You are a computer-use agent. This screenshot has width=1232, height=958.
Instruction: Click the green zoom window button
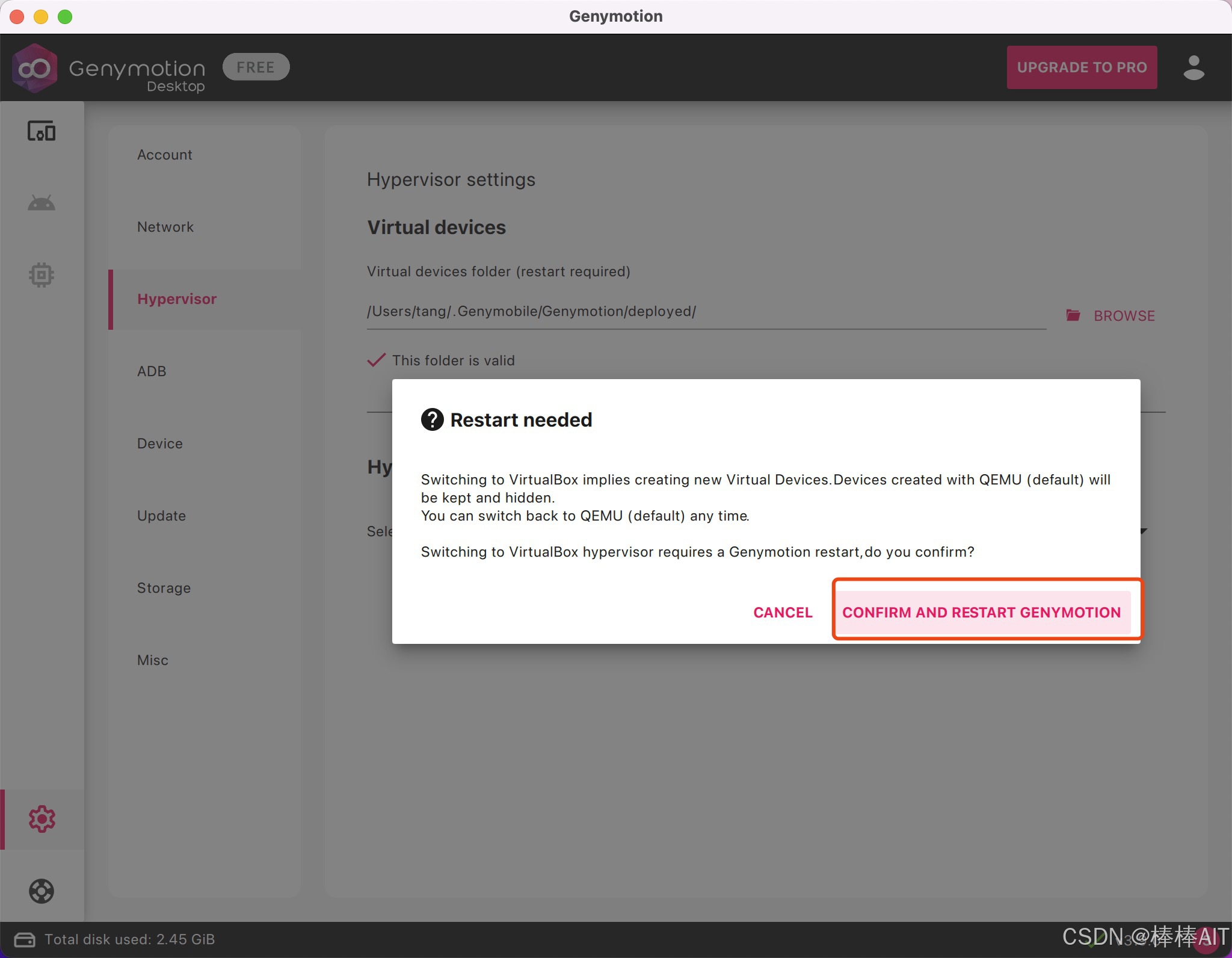point(65,17)
